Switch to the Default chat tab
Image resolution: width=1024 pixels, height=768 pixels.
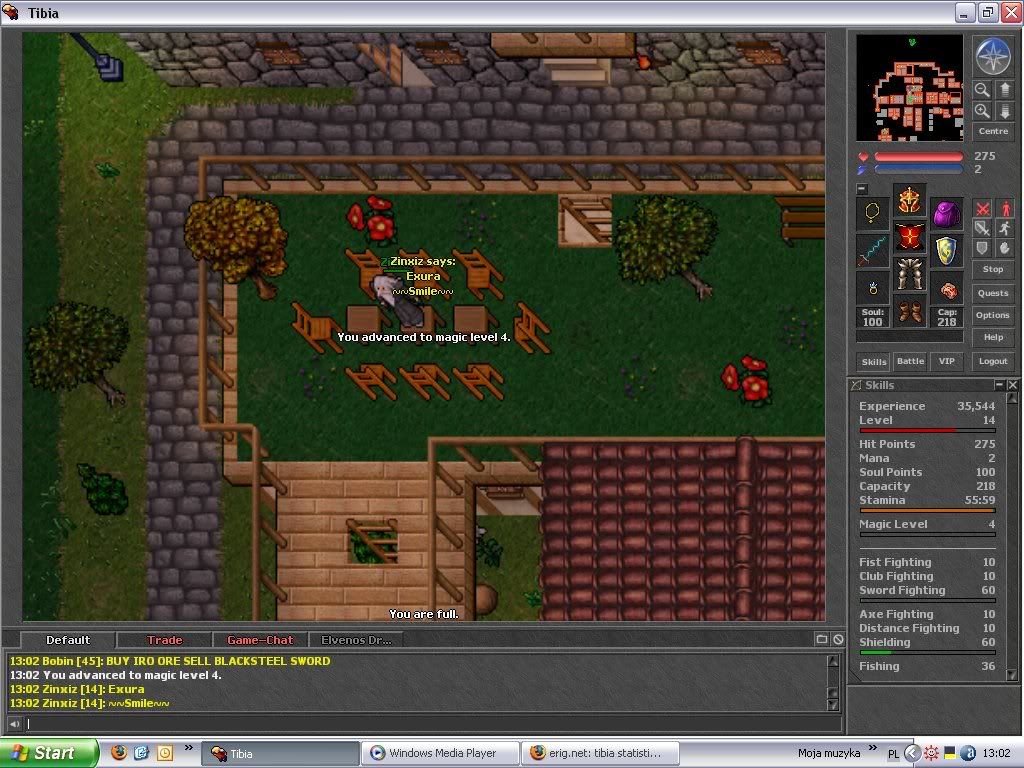pyautogui.click(x=68, y=640)
